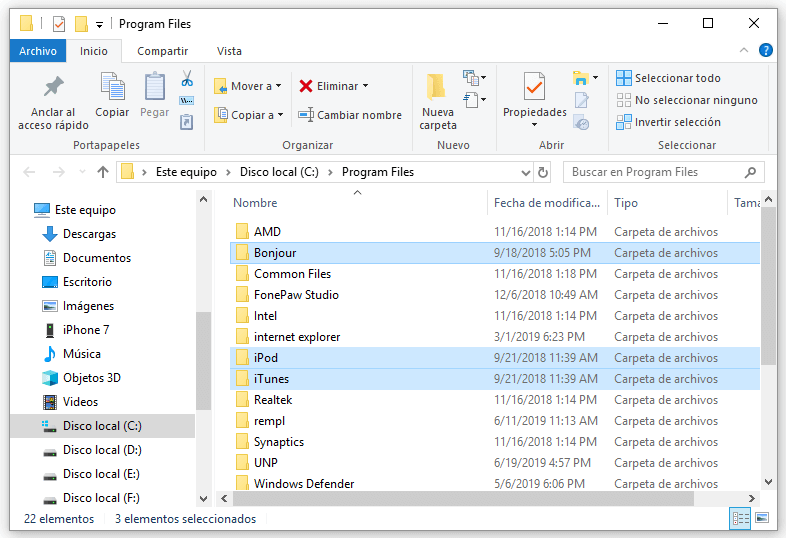
Task: Go up one level with the up arrow
Action: click(x=103, y=172)
